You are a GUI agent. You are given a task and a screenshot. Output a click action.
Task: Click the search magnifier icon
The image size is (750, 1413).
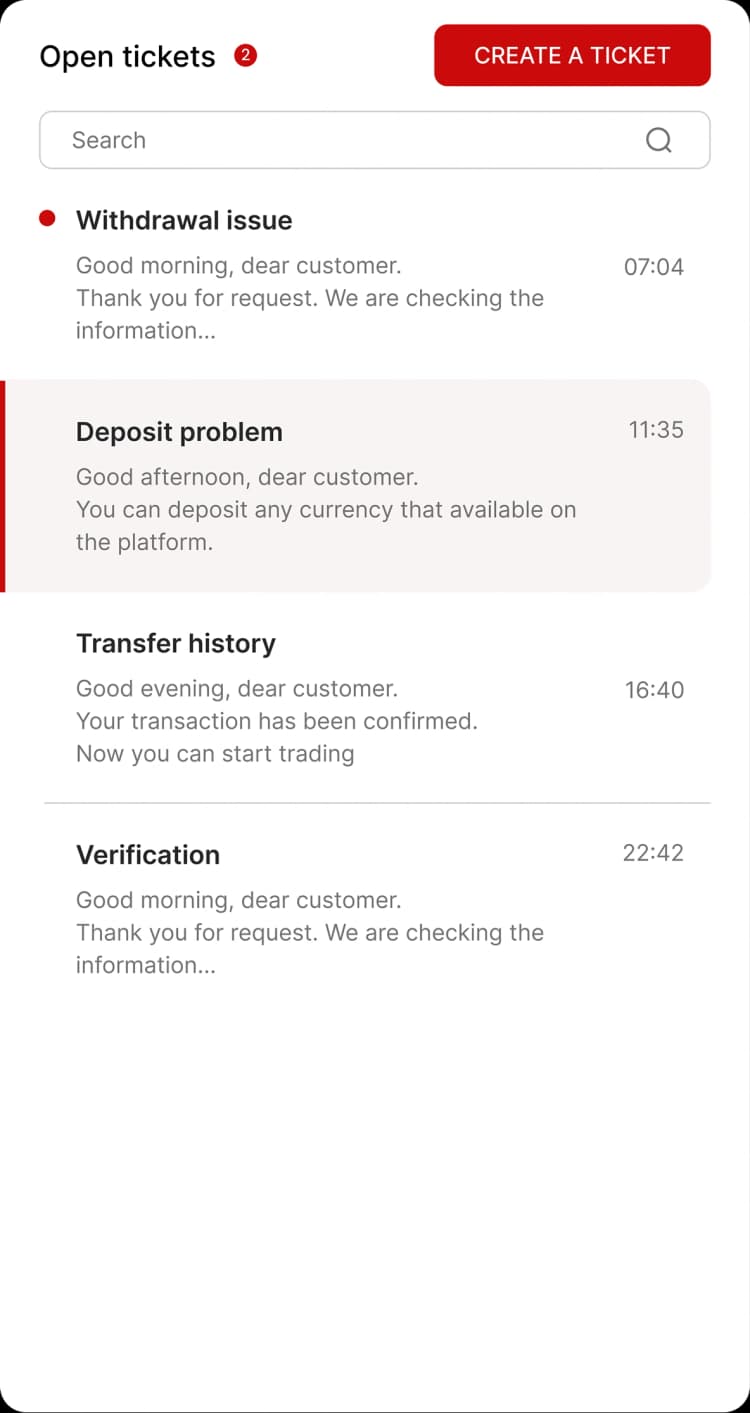pyautogui.click(x=658, y=140)
